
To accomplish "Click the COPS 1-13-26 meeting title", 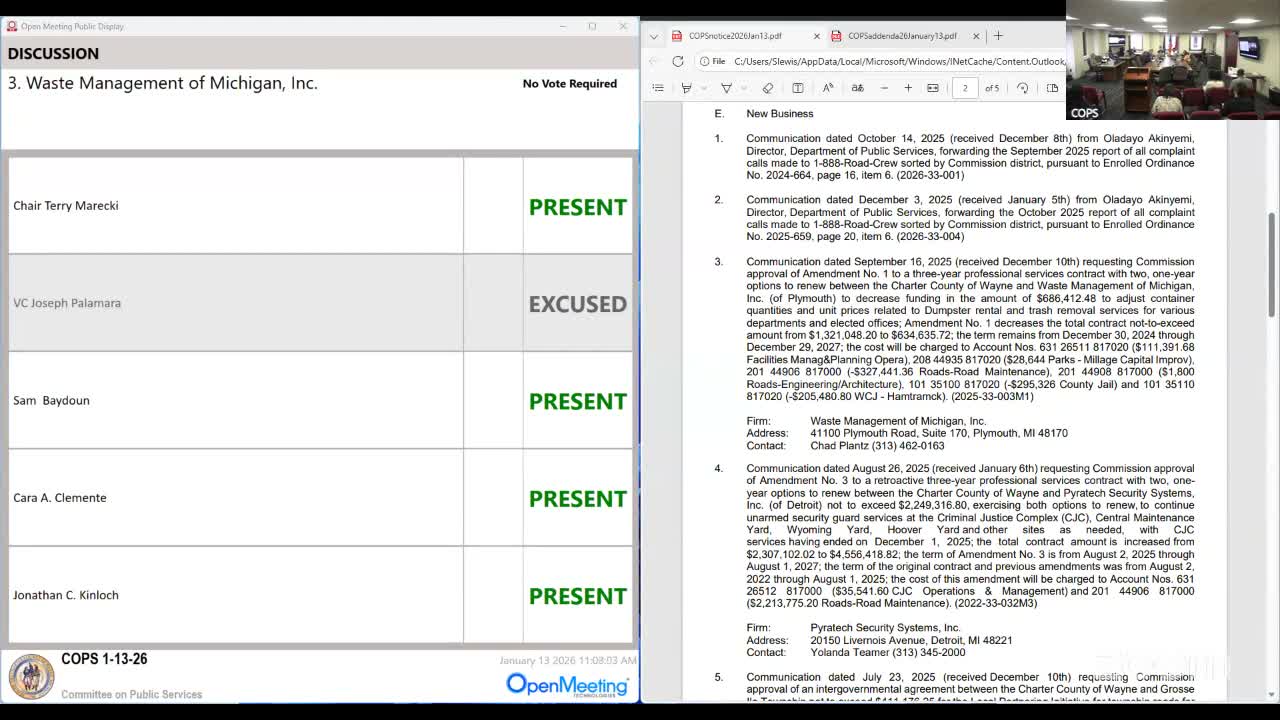I will coord(104,659).
